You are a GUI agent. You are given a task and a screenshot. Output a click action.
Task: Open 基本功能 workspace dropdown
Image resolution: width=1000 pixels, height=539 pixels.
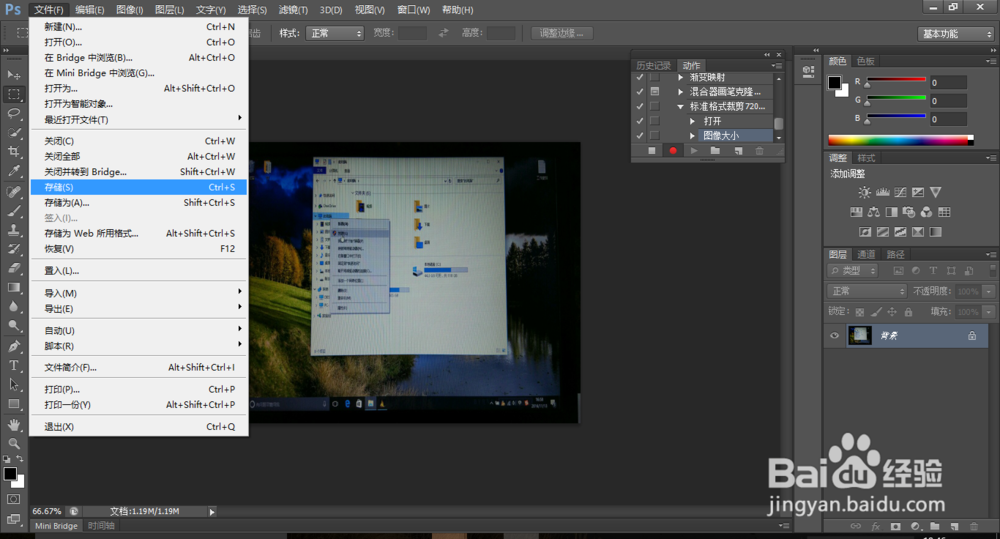[x=956, y=34]
